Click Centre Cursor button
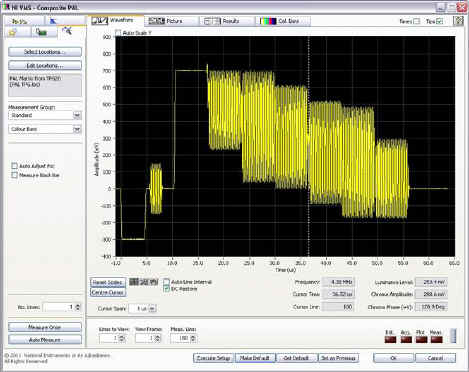Screen dimensions: 469x372 (108, 292)
